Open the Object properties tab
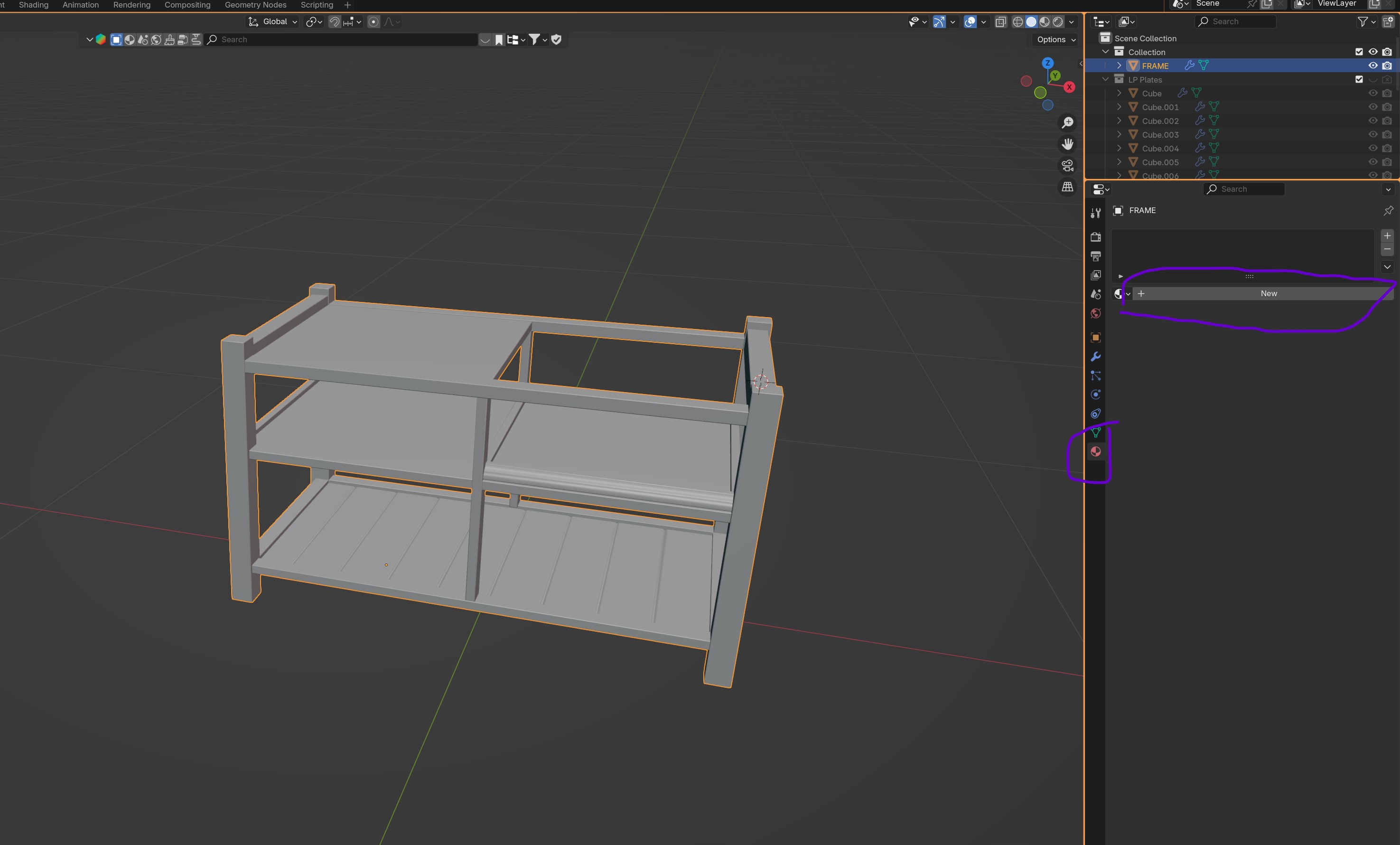1400x845 pixels. [x=1095, y=338]
